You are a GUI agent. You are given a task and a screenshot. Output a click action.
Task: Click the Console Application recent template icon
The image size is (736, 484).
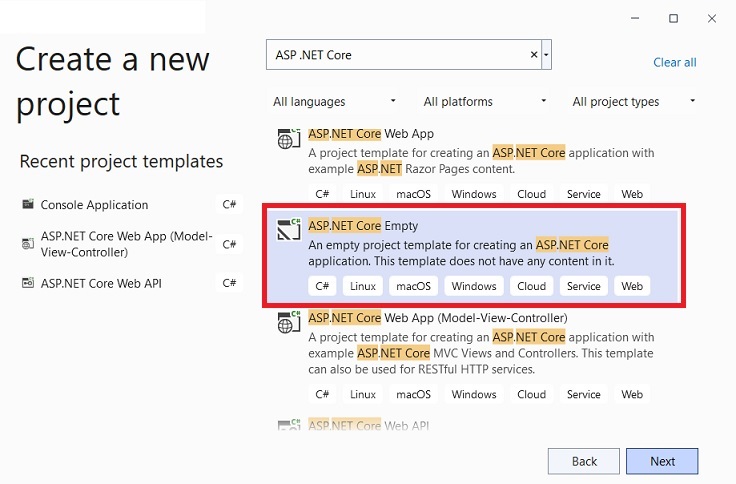tap(28, 204)
